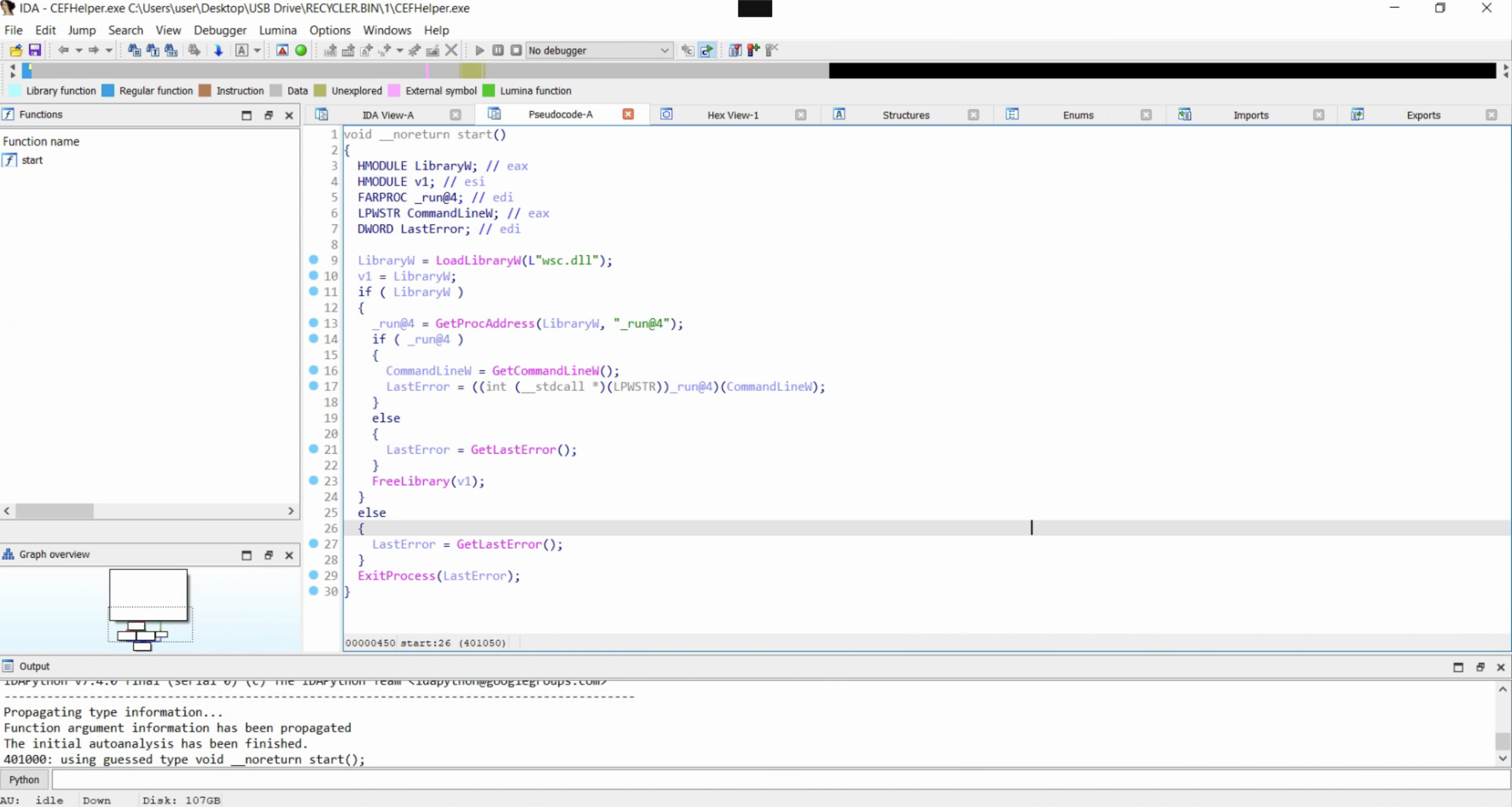
Task: Open the debugger selection dropdown
Action: point(665,50)
